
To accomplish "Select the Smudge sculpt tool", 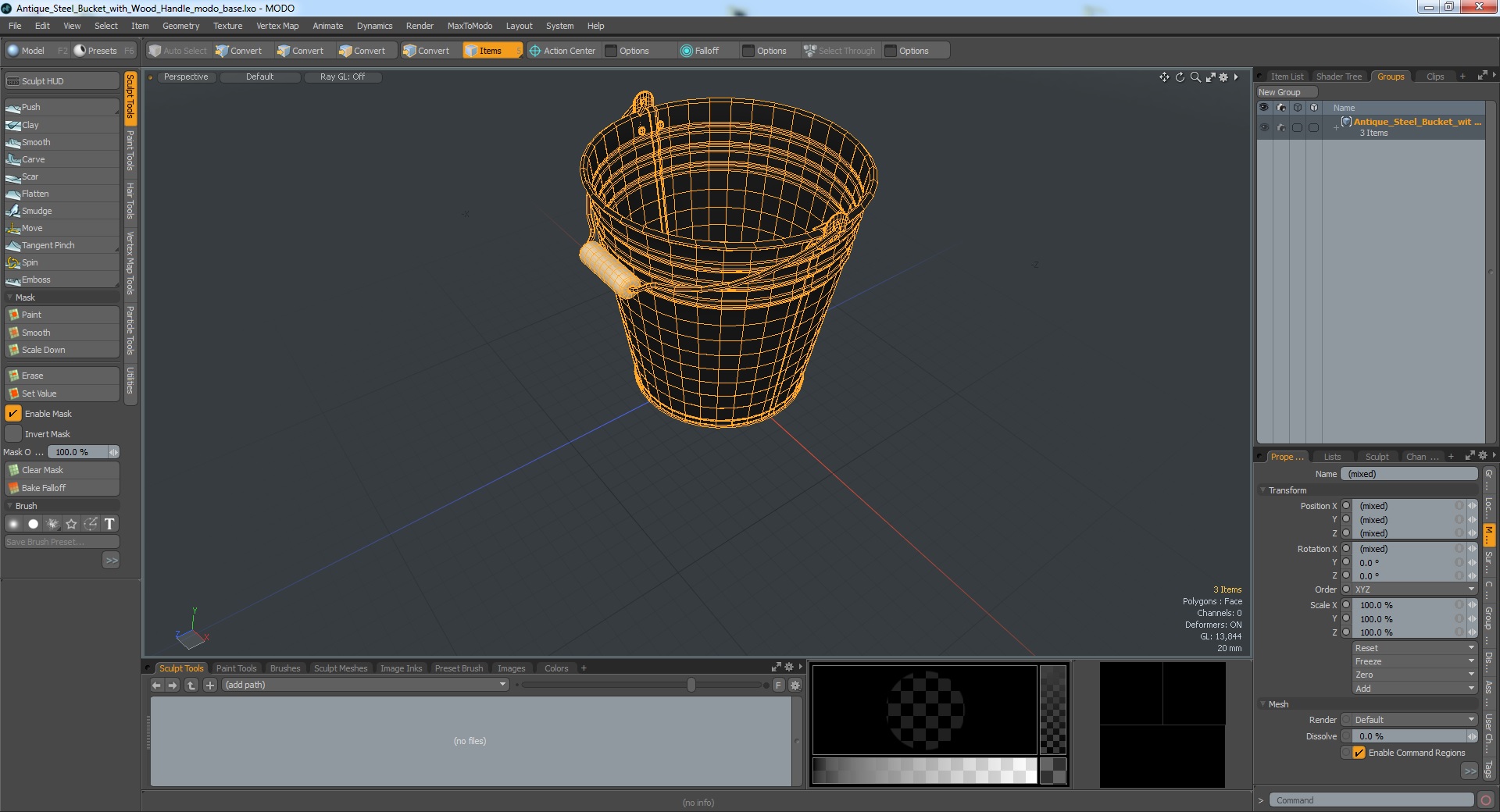I will coord(62,211).
